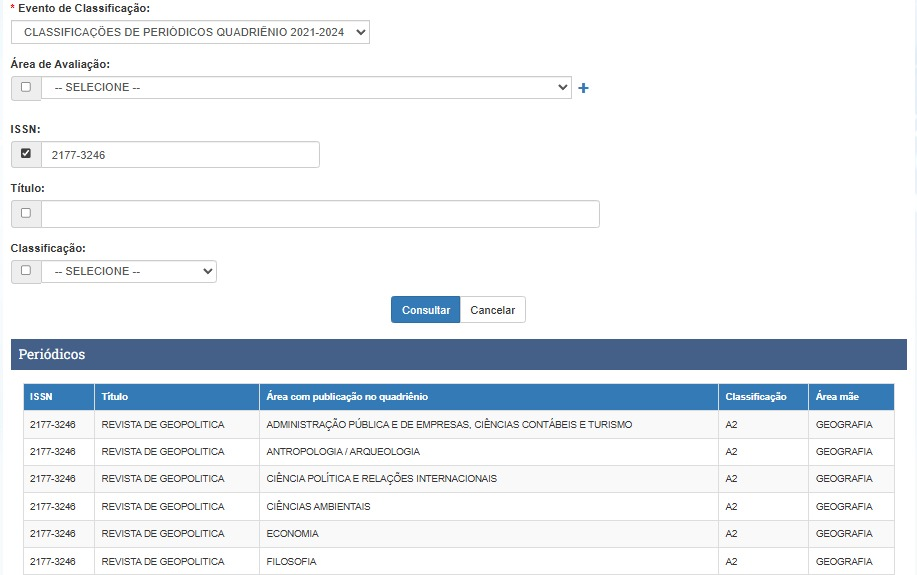Click the Periódicos panel heading

[x=52, y=355]
